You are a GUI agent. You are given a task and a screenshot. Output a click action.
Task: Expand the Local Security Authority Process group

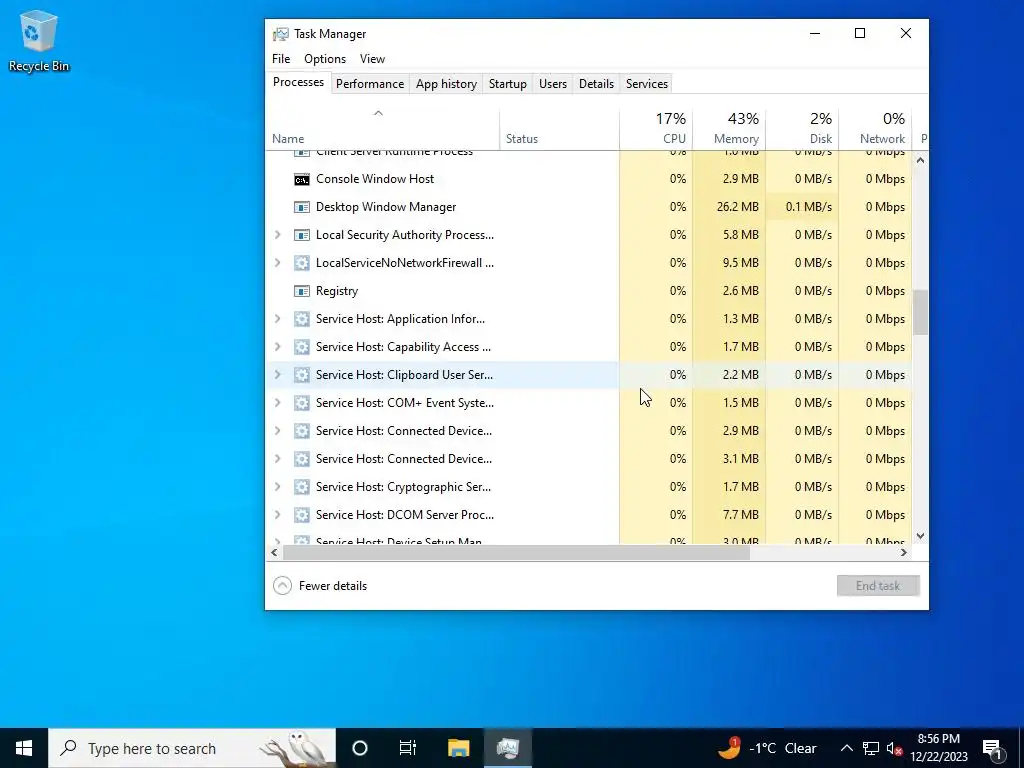coord(278,235)
